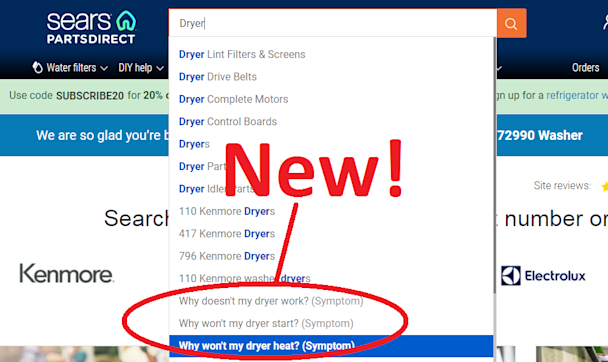Viewport: 608px width, 362px height.
Task: Click the account person icon
Action: [605, 21]
